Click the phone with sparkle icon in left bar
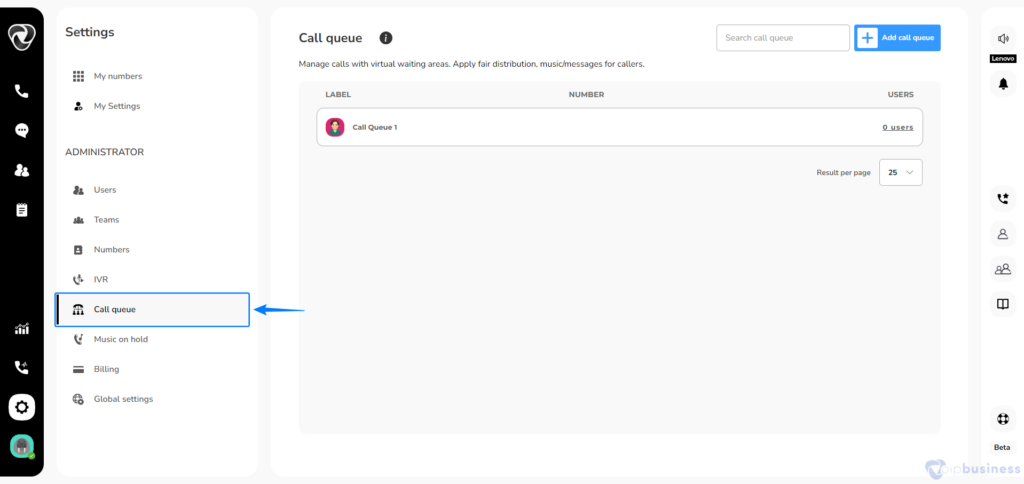 (22, 368)
